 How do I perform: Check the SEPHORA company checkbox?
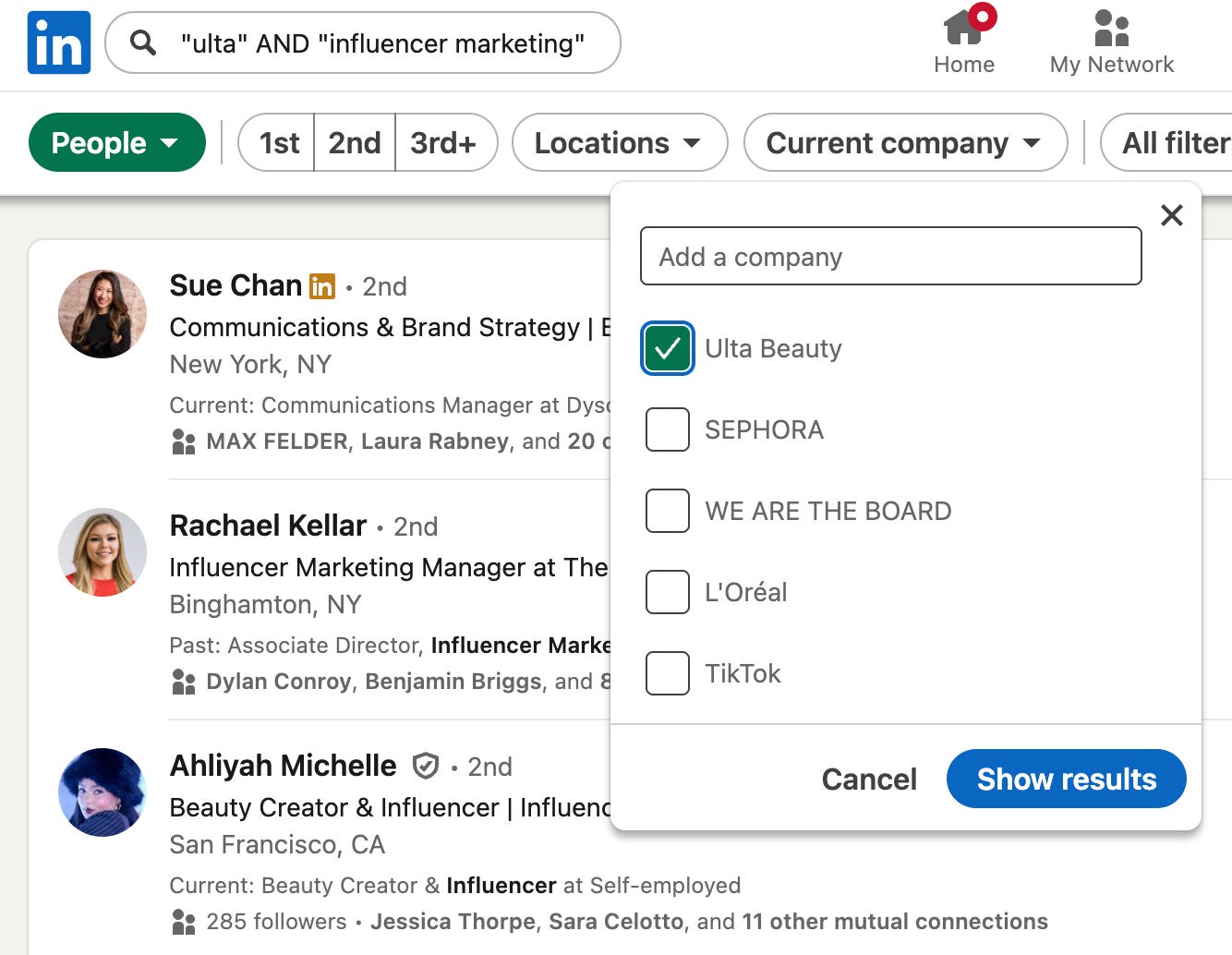pos(668,429)
